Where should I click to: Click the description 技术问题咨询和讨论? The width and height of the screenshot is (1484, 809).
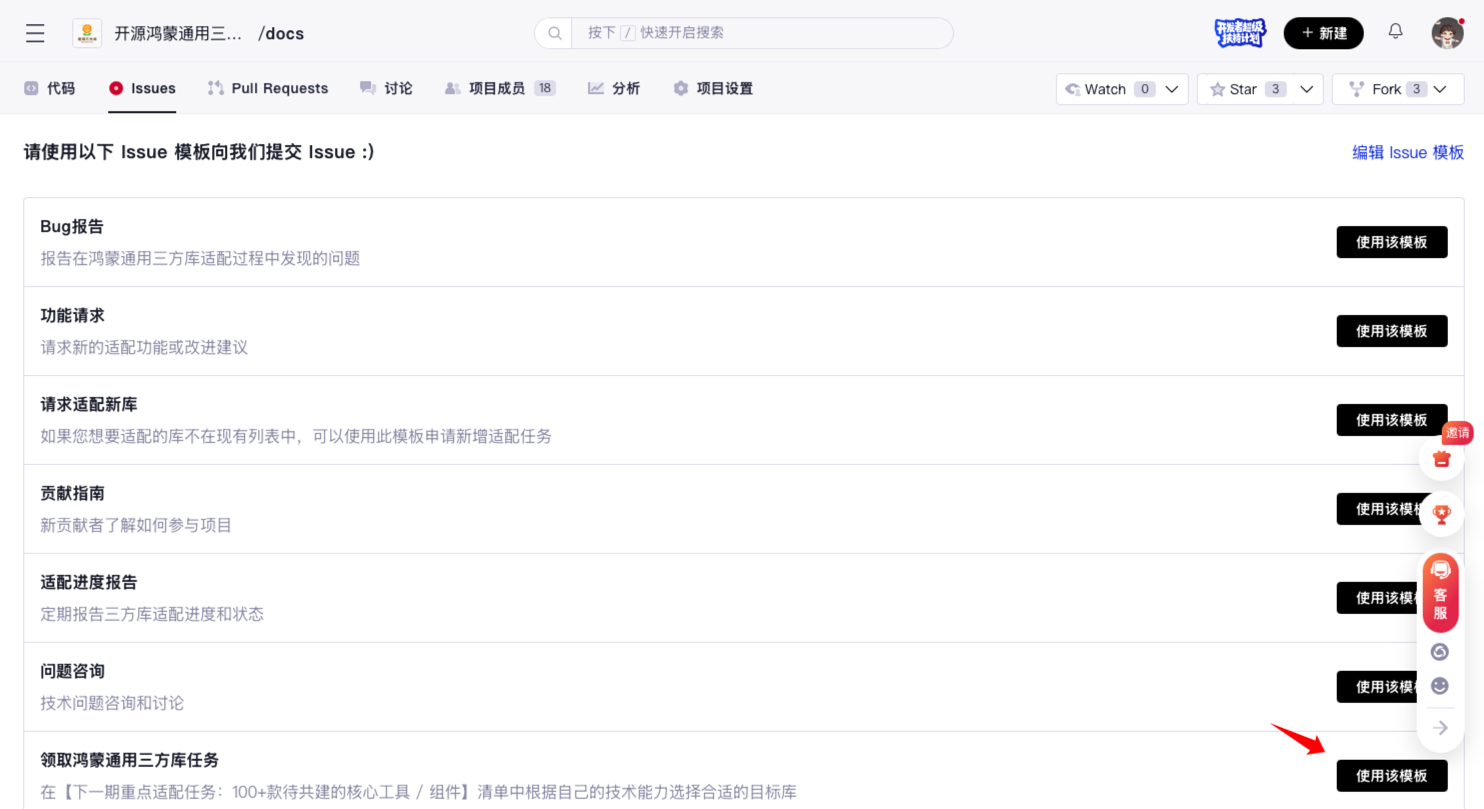[x=112, y=703]
